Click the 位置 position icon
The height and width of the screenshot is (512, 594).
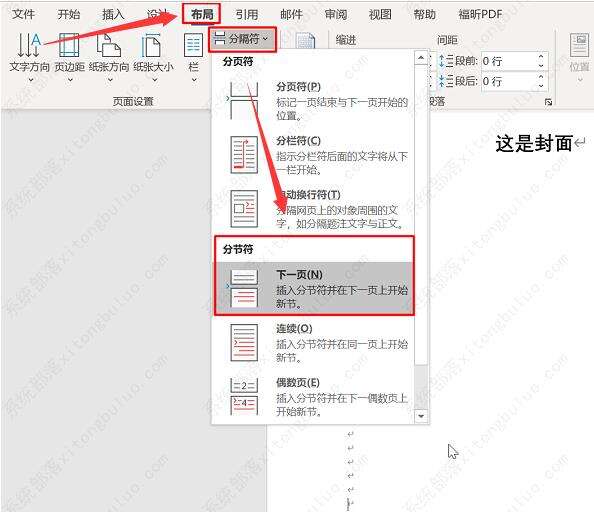tap(579, 45)
